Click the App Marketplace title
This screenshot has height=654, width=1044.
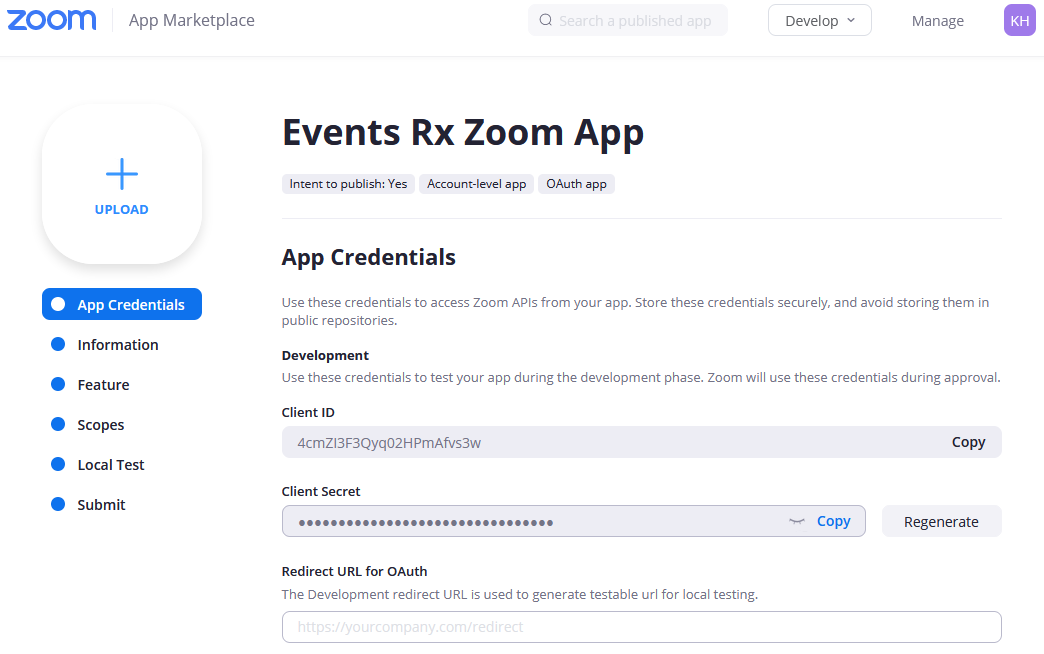192,20
